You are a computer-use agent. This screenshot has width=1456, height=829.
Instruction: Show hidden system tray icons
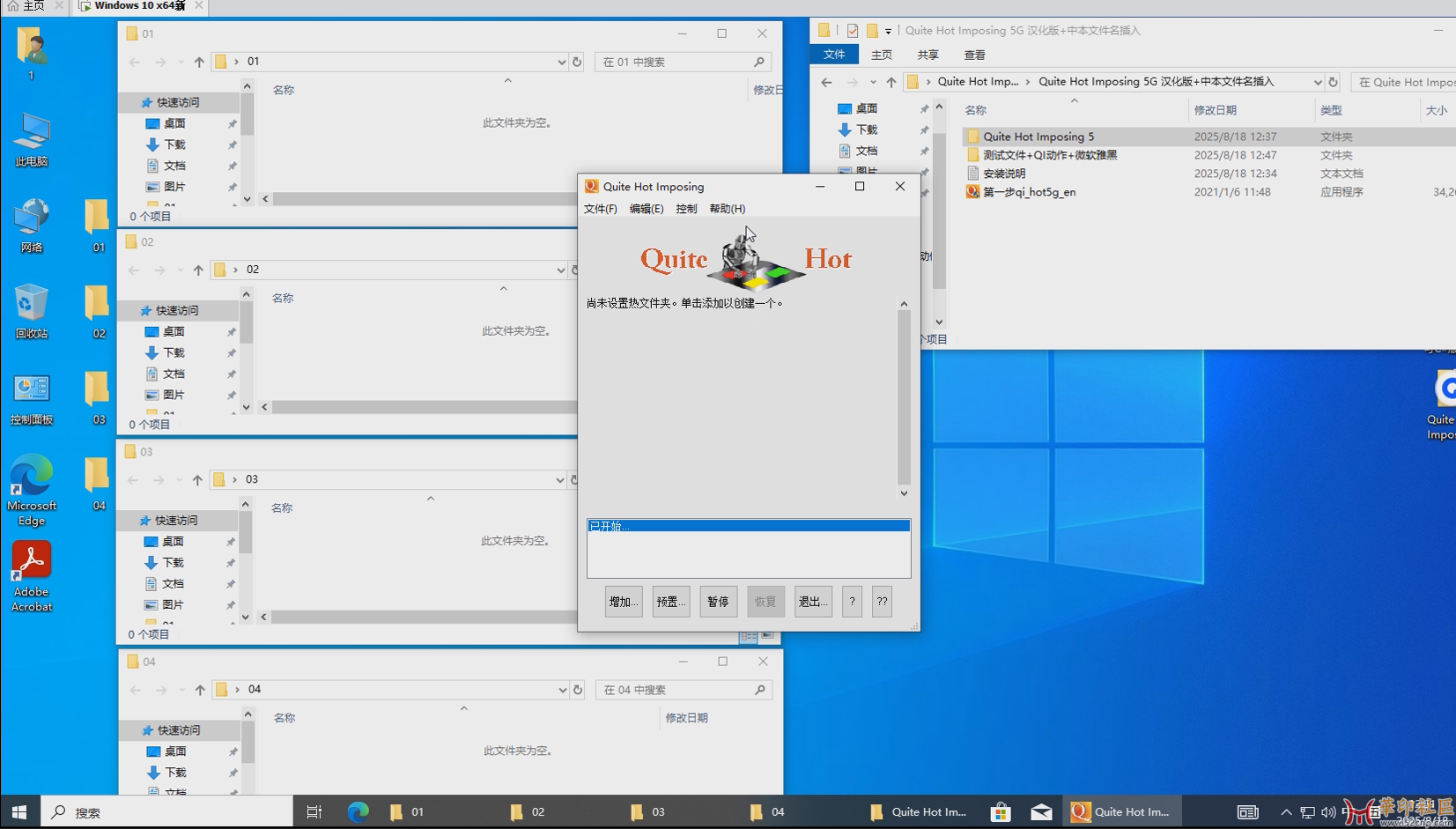(x=1286, y=812)
